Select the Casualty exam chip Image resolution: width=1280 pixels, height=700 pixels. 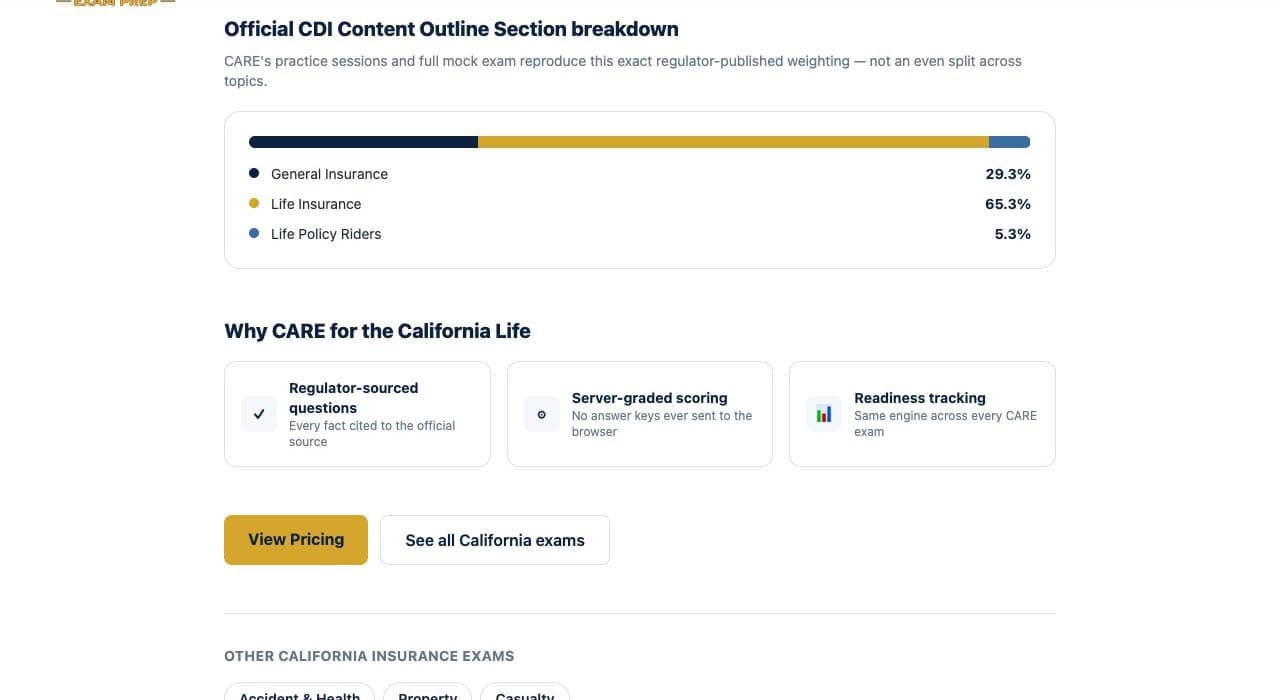[x=525, y=693]
